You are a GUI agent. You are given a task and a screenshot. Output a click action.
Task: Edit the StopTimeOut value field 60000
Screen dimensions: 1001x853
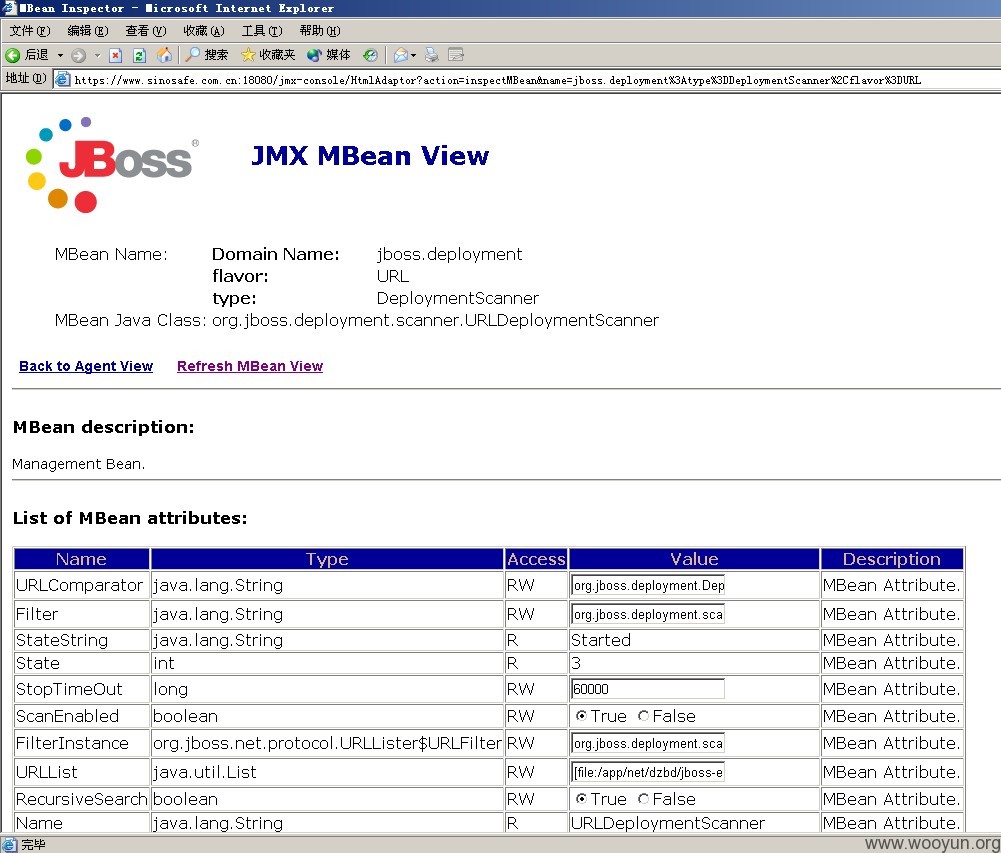click(x=648, y=689)
